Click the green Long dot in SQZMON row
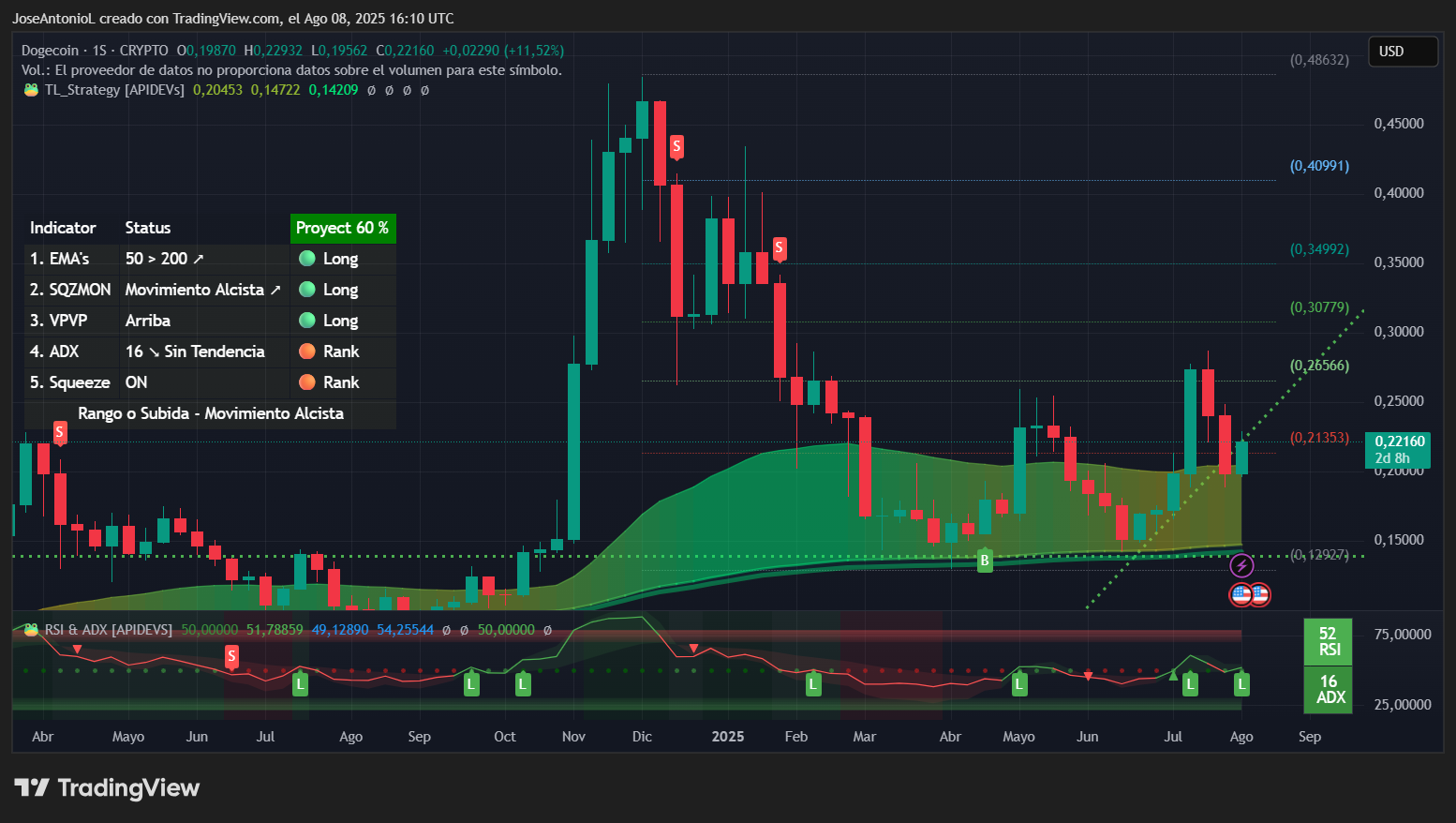 pos(306,290)
